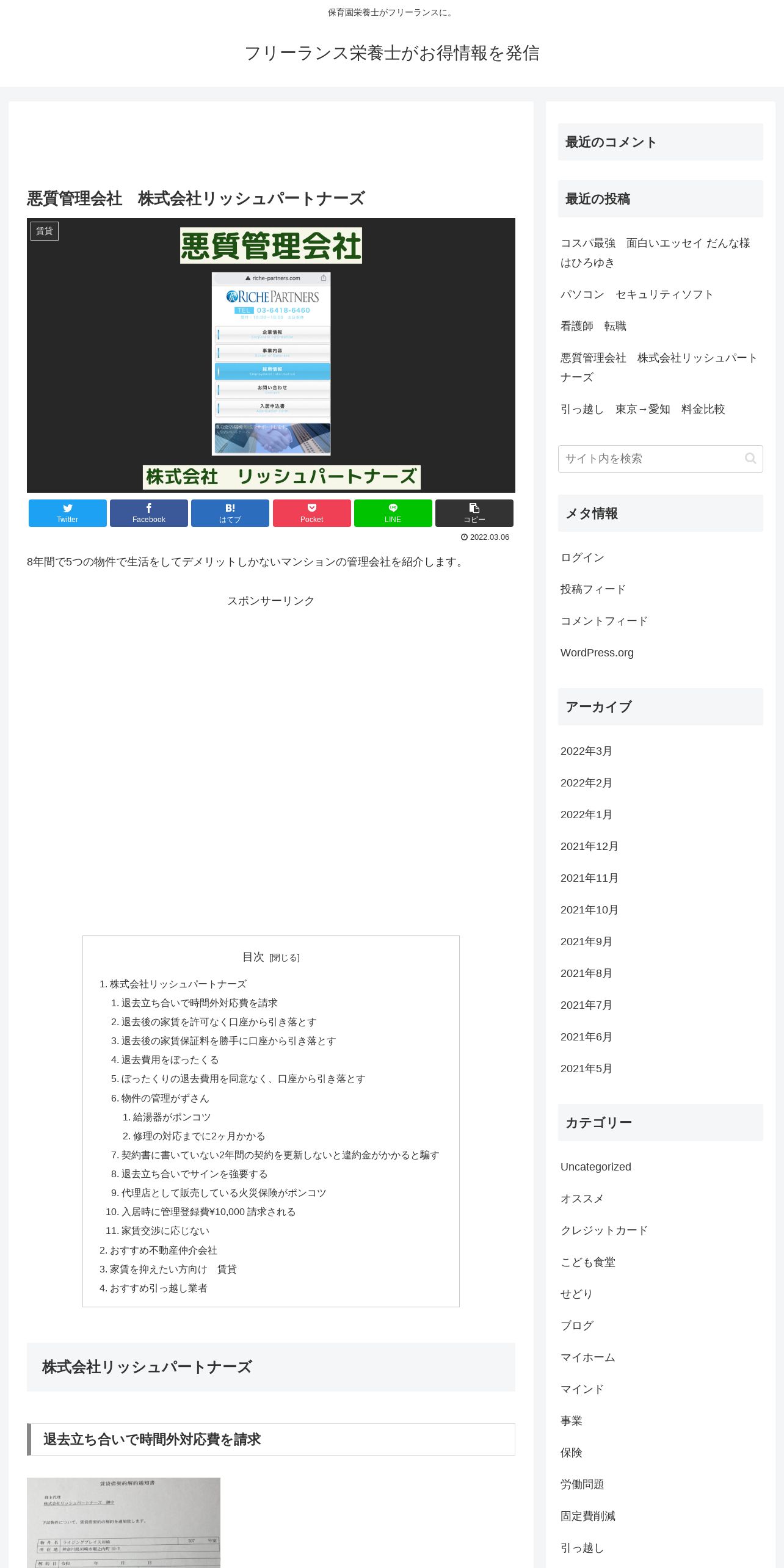Share the post on Facebook
This screenshot has width=784, height=1568.
coord(149,513)
